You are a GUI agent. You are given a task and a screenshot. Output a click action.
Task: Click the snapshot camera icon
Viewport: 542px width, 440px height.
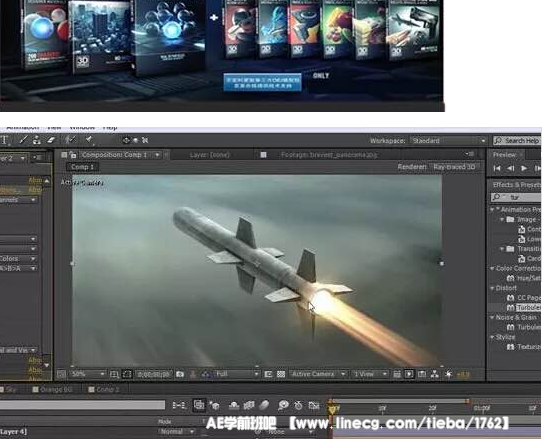180,374
